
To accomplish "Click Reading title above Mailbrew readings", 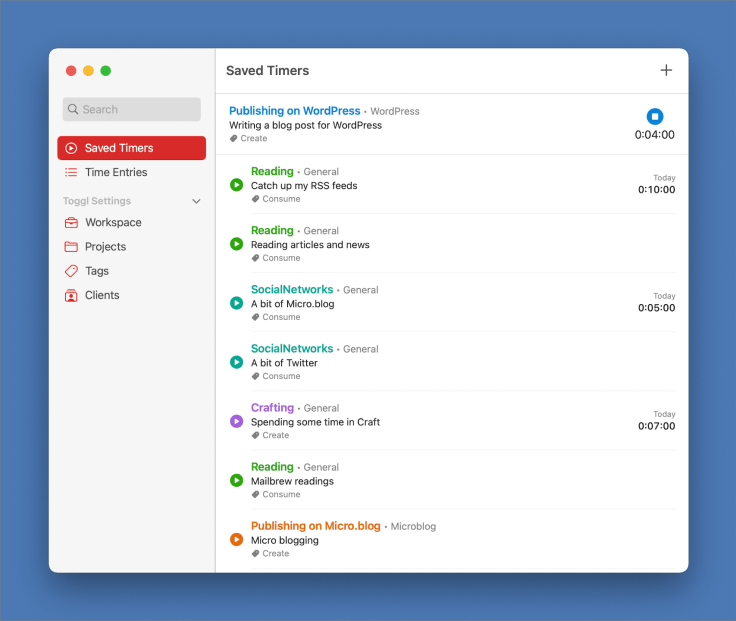I will [272, 467].
